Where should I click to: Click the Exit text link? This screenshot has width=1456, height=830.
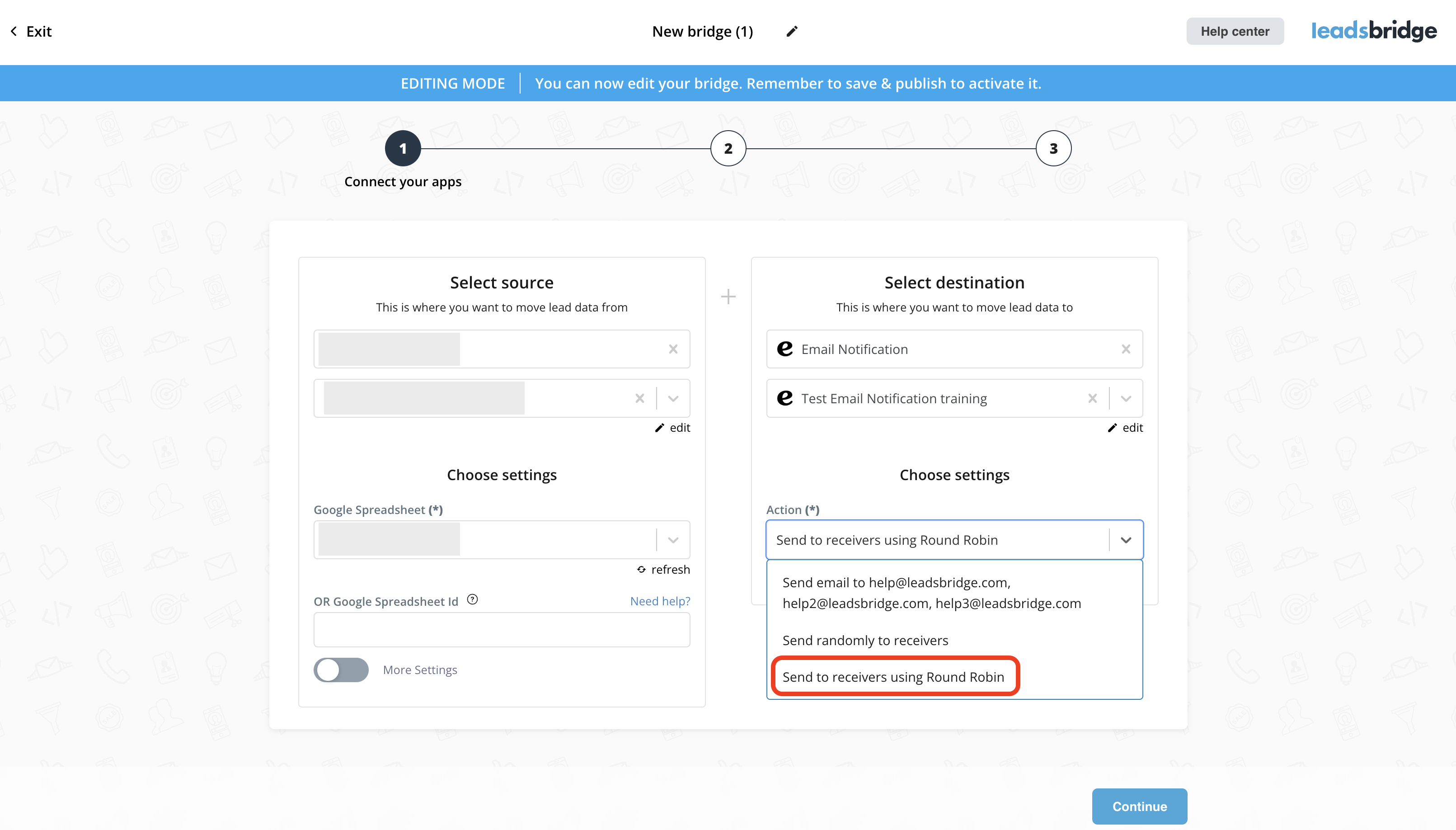[x=39, y=31]
